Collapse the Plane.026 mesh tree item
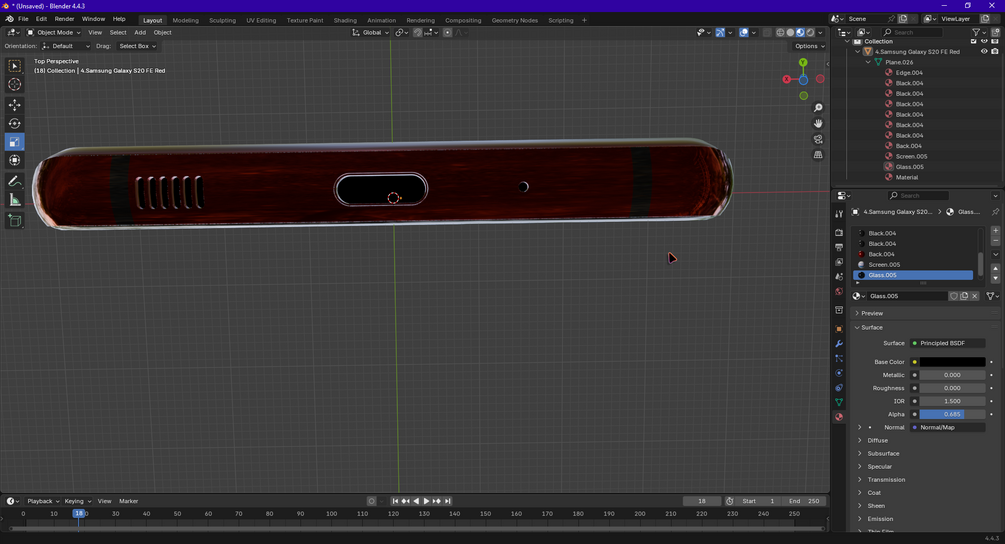This screenshot has width=1005, height=544. click(x=868, y=62)
